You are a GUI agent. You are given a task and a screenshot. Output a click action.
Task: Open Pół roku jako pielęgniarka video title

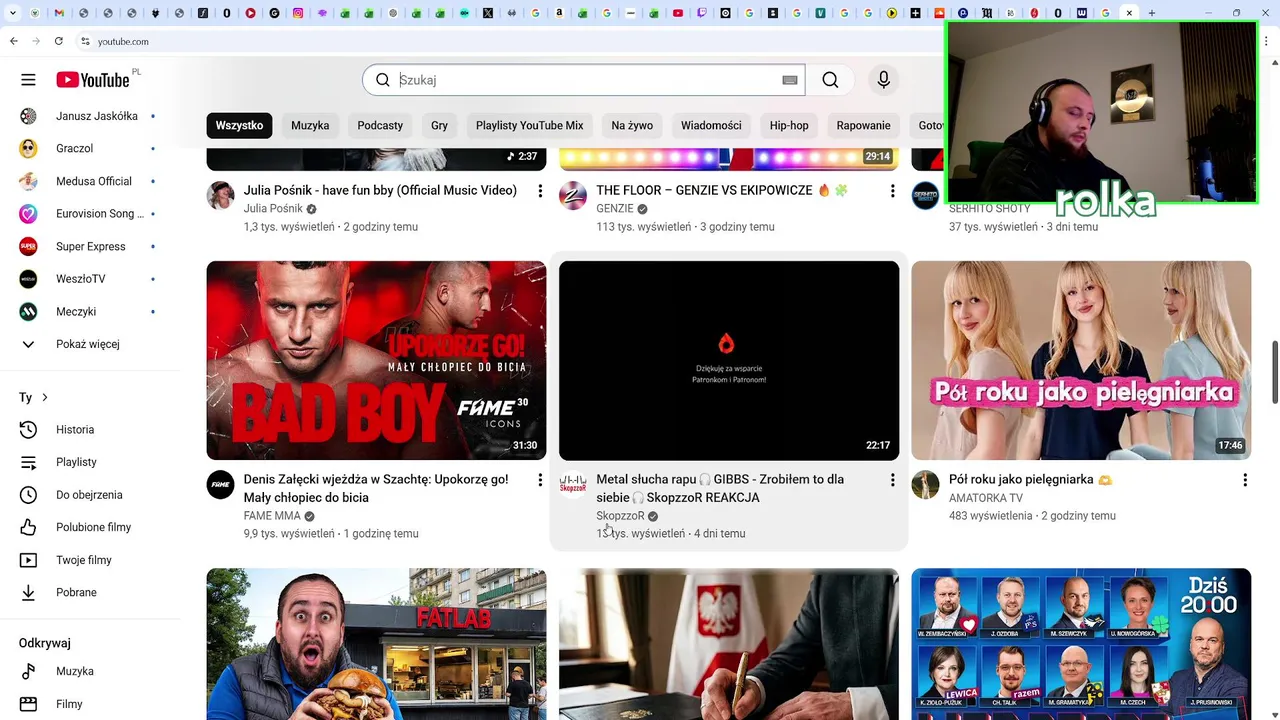(1031, 479)
